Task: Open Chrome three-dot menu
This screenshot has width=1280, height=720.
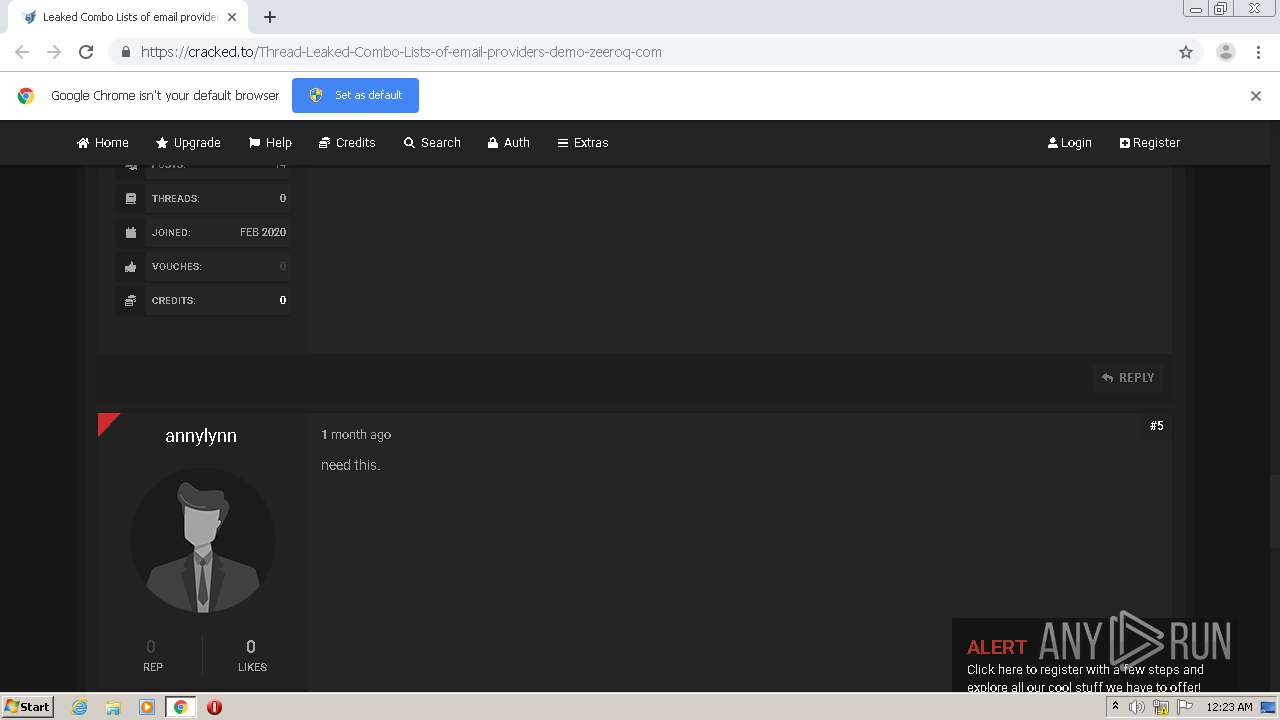Action: (1258, 52)
